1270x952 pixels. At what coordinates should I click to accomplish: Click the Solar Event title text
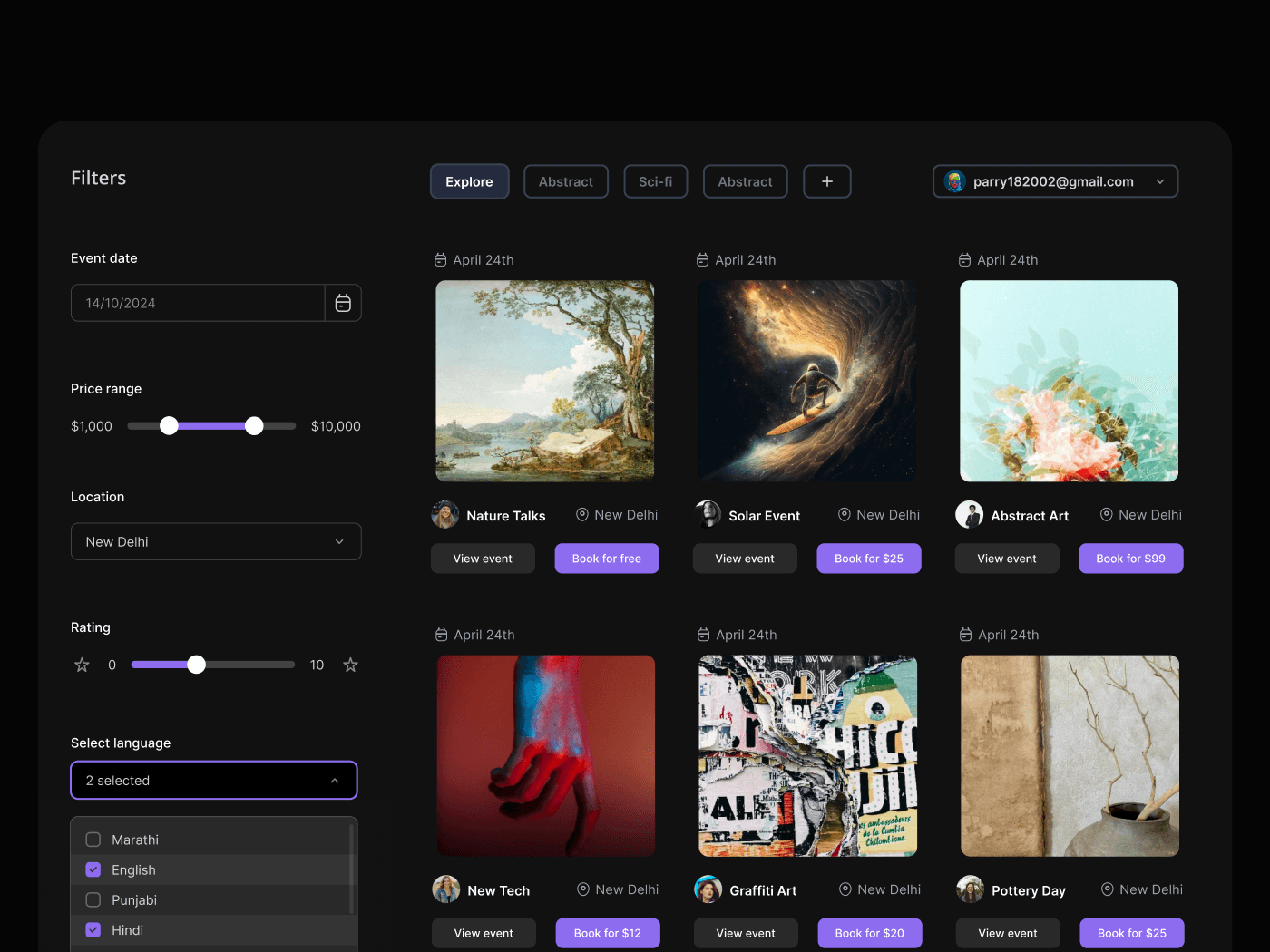click(x=765, y=516)
